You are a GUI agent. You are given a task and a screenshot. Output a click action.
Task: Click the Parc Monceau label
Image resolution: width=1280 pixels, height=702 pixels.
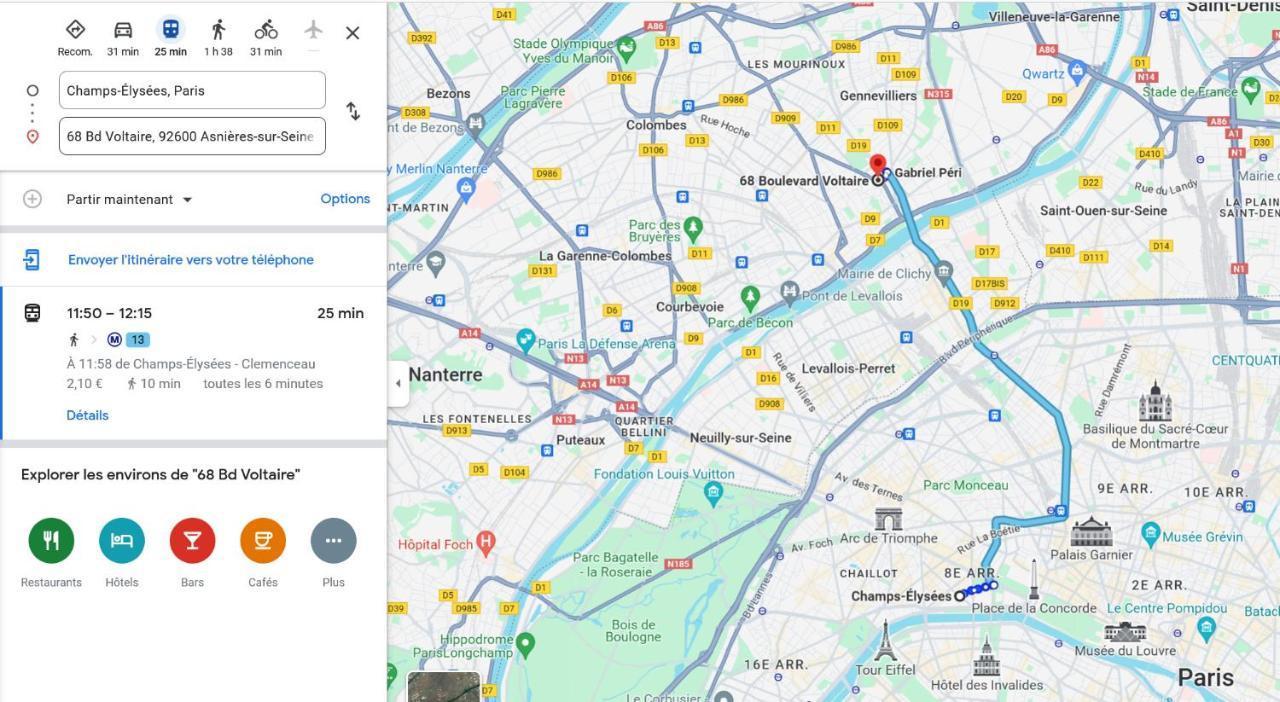[966, 486]
